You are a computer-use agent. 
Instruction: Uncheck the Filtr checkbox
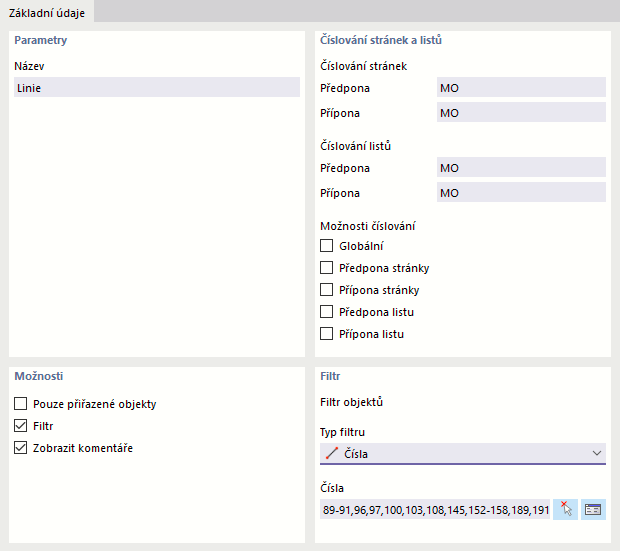pos(21,426)
